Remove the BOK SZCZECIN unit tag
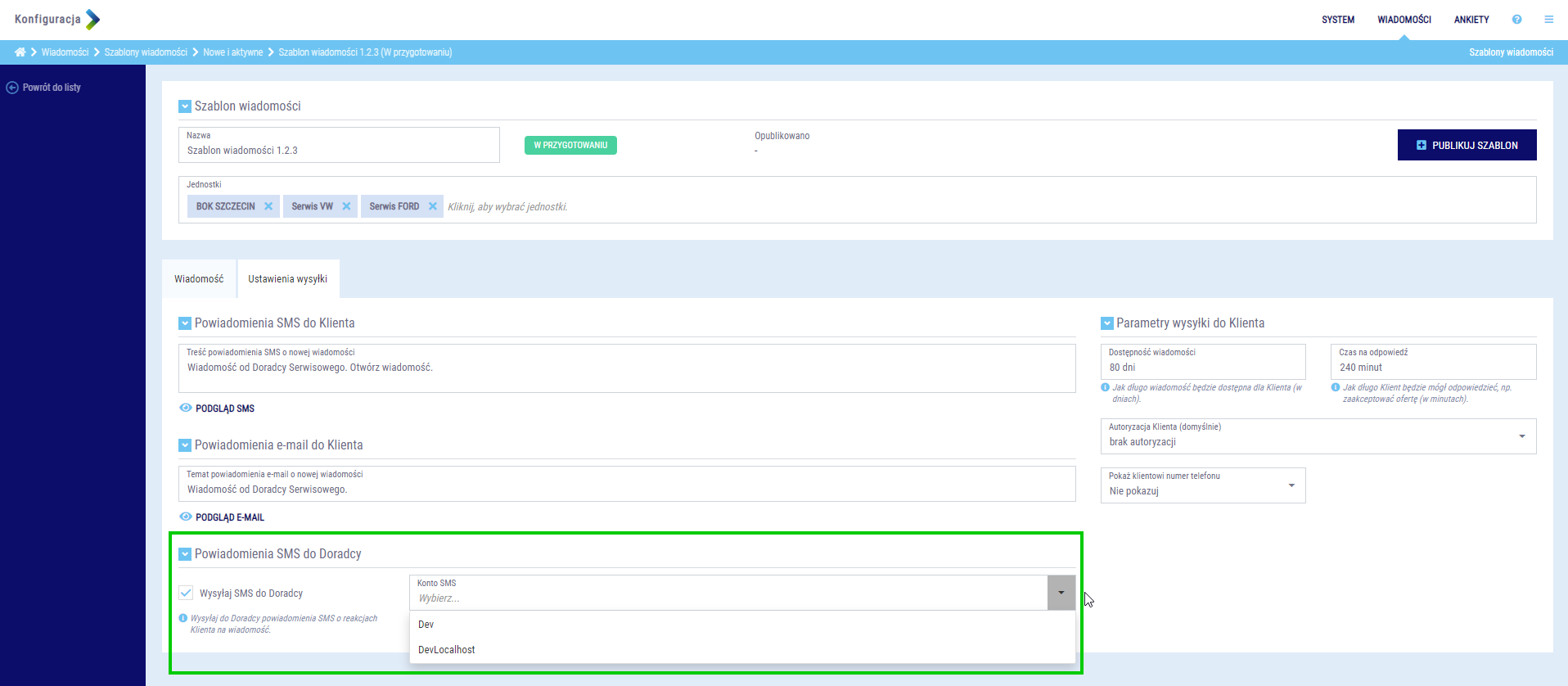Screen dimensions: 1568x686 [x=268, y=206]
